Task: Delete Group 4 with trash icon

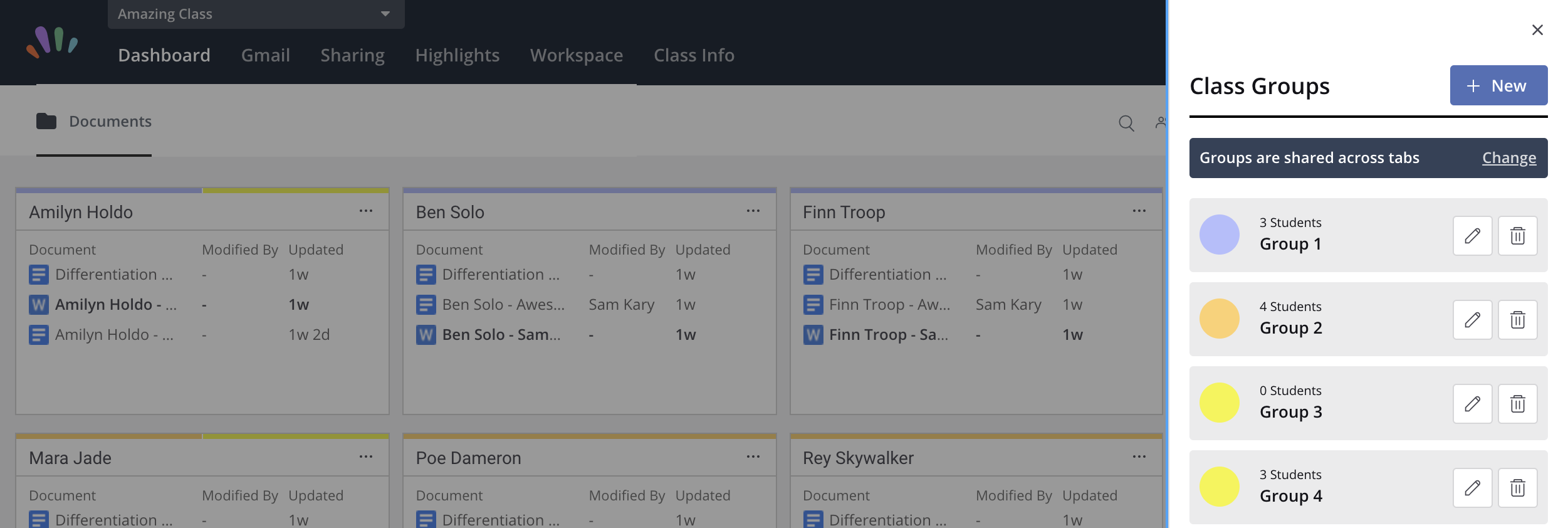Action: (x=1517, y=488)
